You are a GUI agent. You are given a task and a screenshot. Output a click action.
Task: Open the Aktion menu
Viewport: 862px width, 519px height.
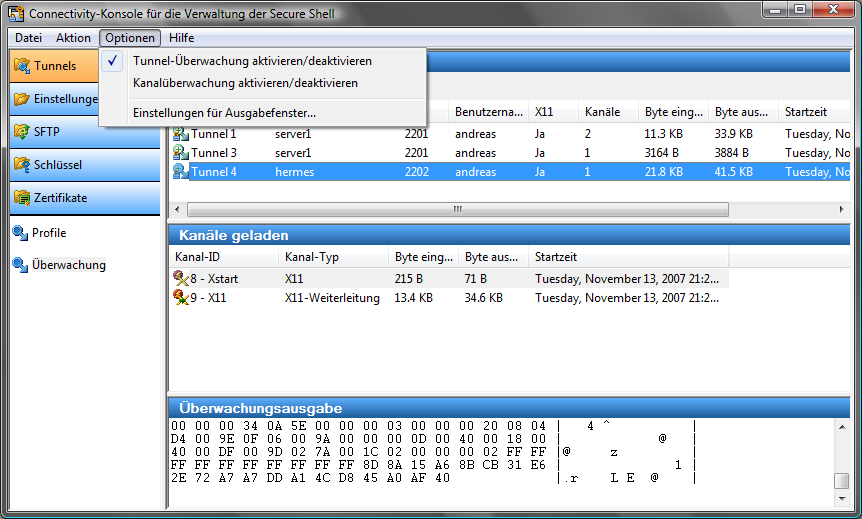[x=73, y=38]
